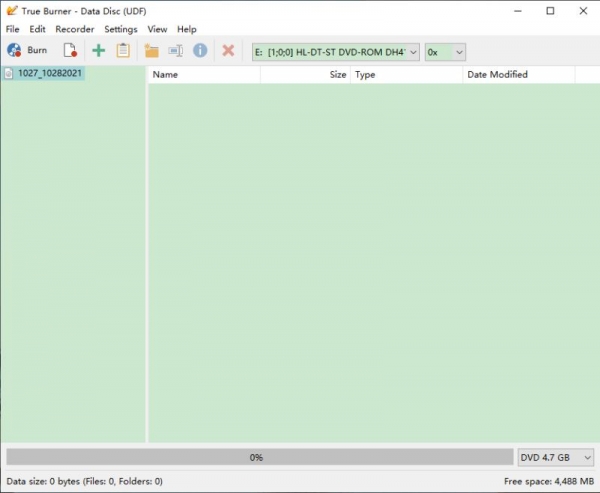600x493 pixels.
Task: Add files using the green plus icon
Action: point(98,50)
